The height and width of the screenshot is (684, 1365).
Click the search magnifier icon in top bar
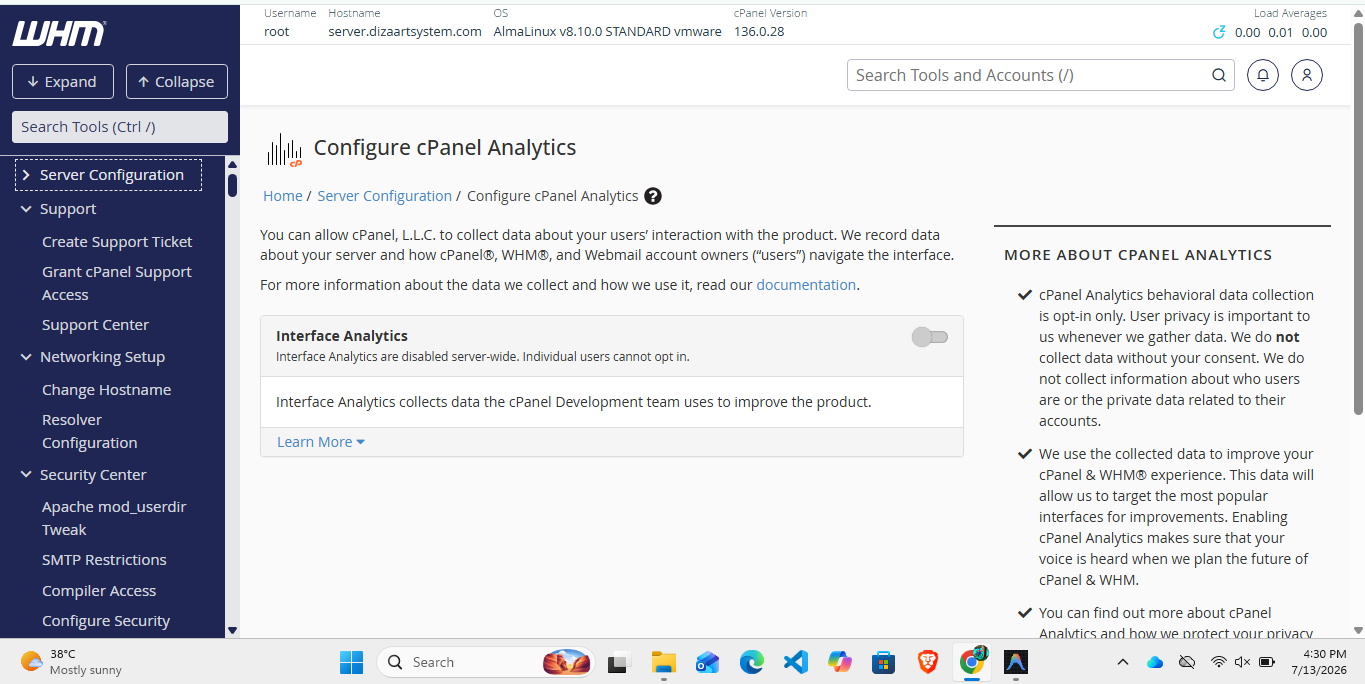coord(1219,75)
